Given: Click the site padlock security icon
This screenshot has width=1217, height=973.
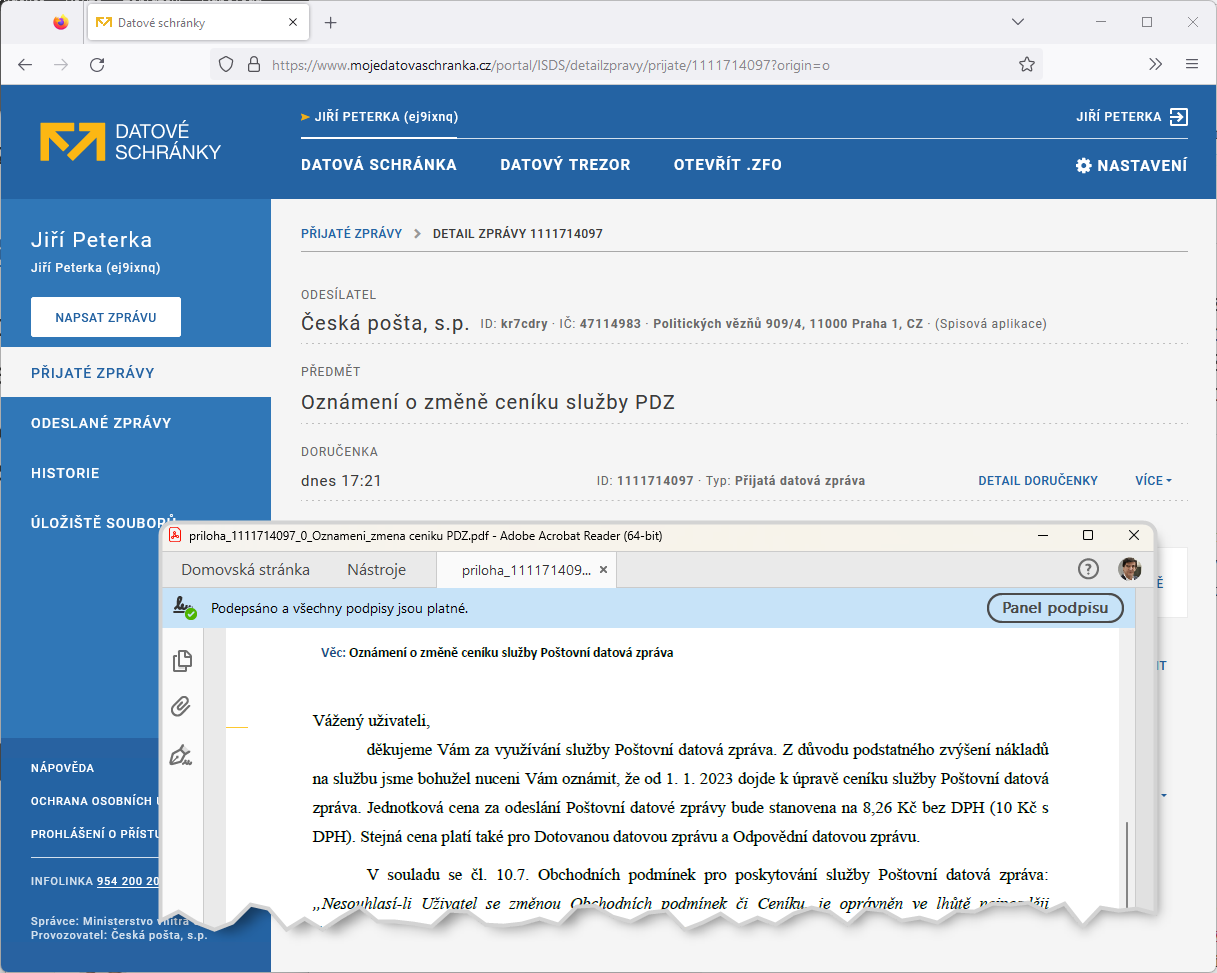Looking at the screenshot, I should [253, 64].
